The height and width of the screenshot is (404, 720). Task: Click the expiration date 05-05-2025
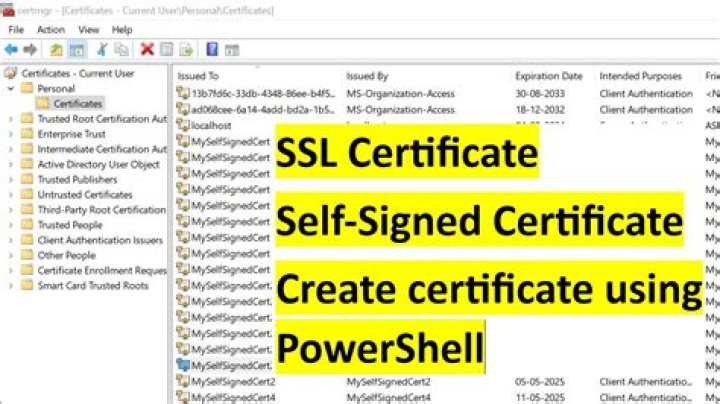tap(540, 381)
